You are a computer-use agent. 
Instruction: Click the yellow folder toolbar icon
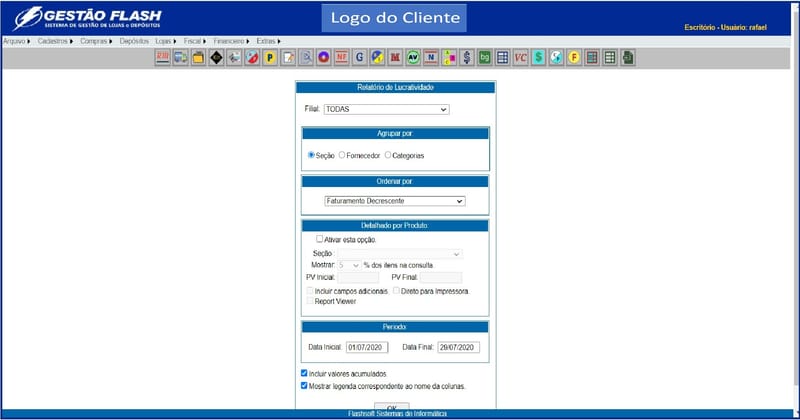click(199, 58)
